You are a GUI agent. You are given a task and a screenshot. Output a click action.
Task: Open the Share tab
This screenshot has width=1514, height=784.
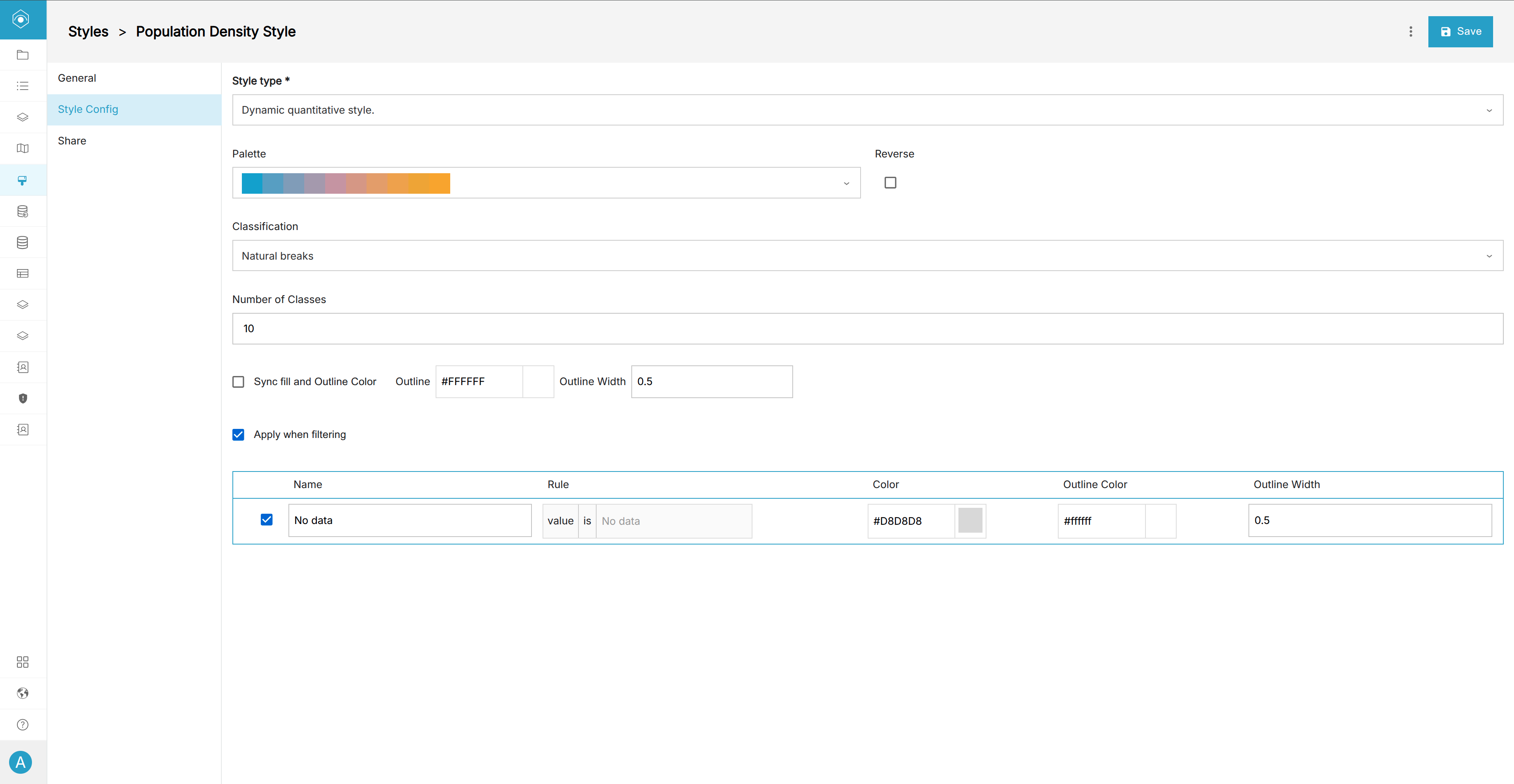click(x=134, y=140)
